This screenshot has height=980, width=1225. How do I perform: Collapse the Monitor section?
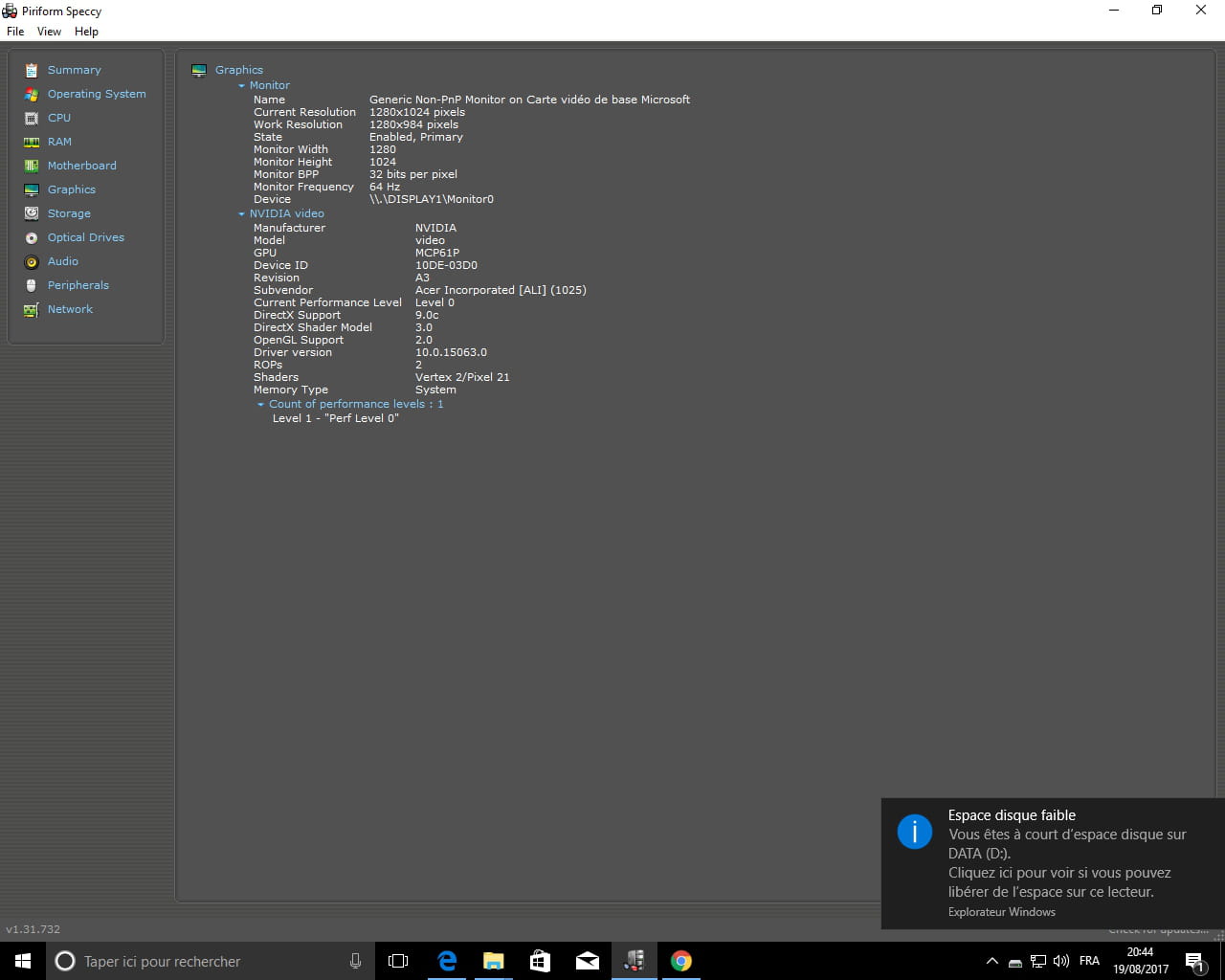coord(241,85)
